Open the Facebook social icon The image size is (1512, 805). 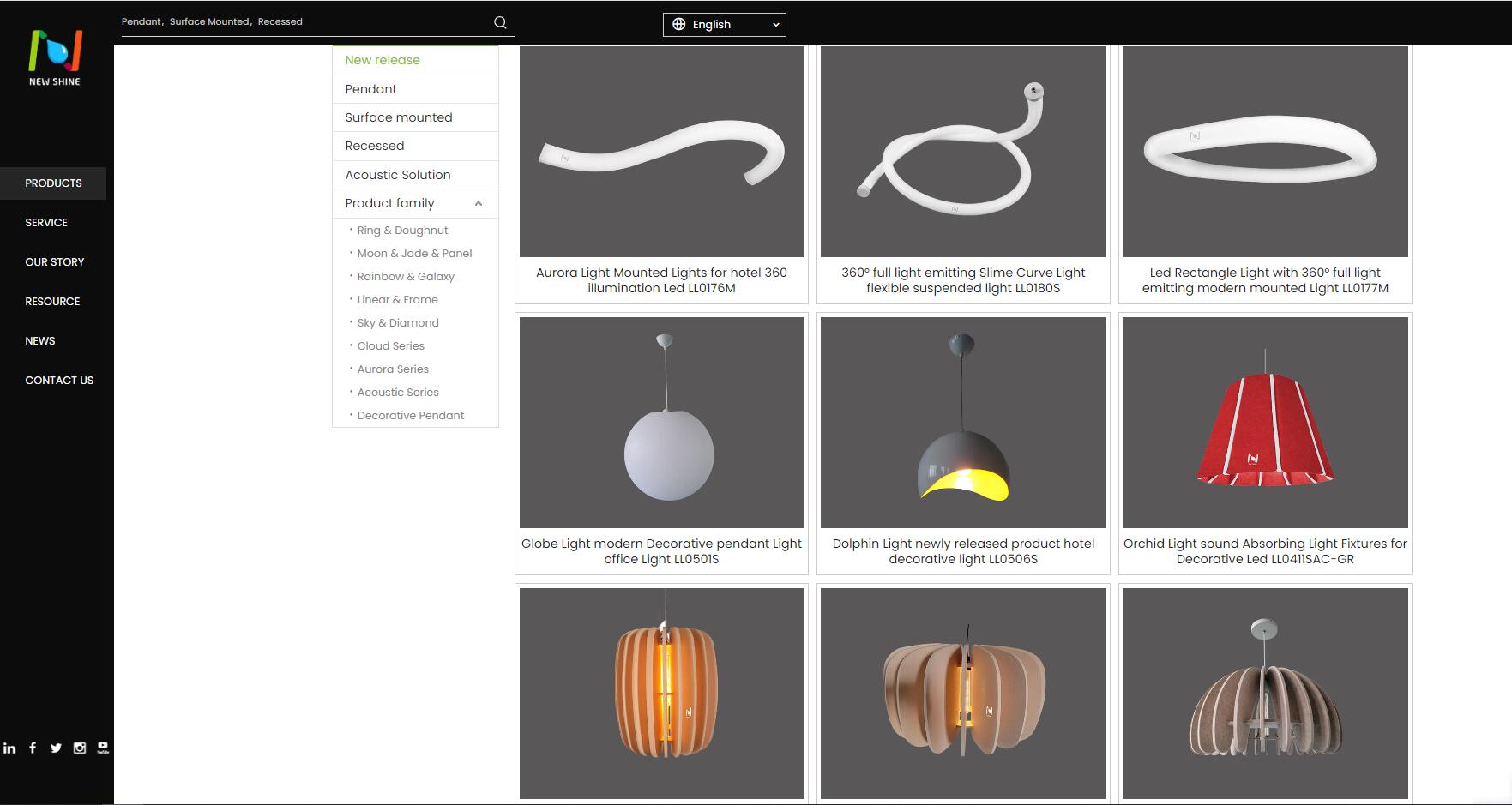coord(33,748)
